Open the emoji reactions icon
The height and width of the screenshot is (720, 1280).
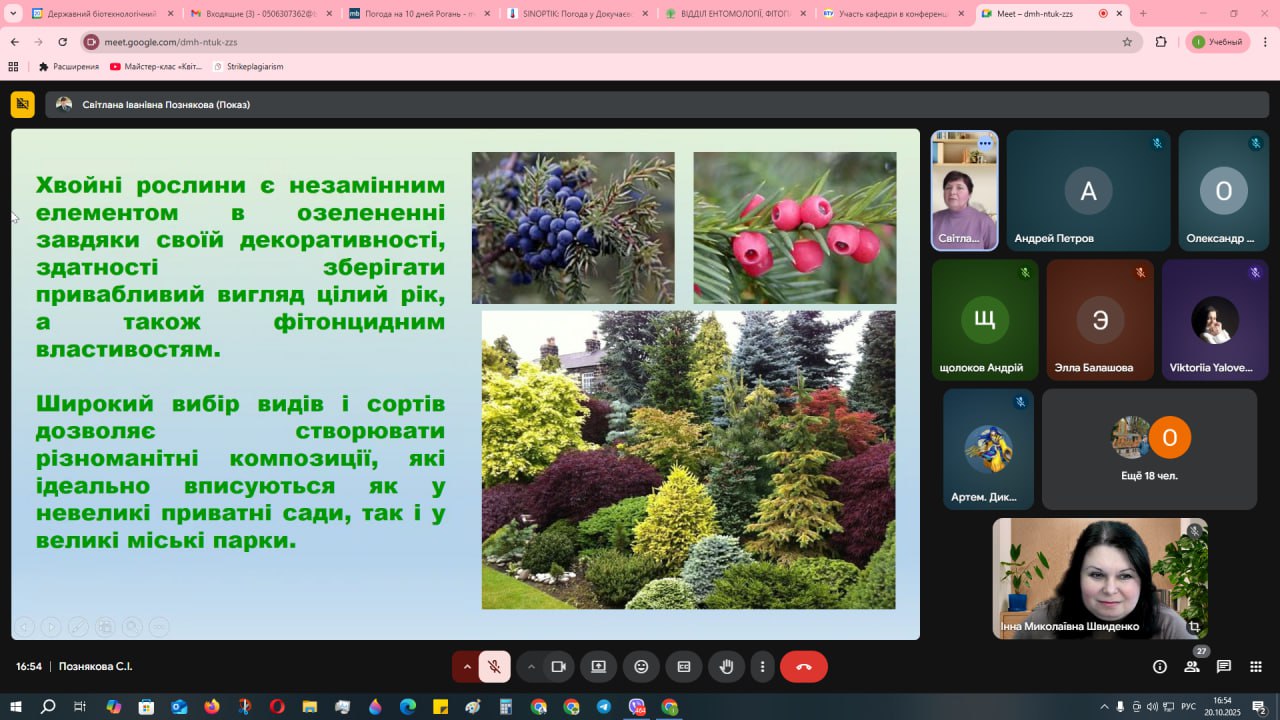coord(641,667)
